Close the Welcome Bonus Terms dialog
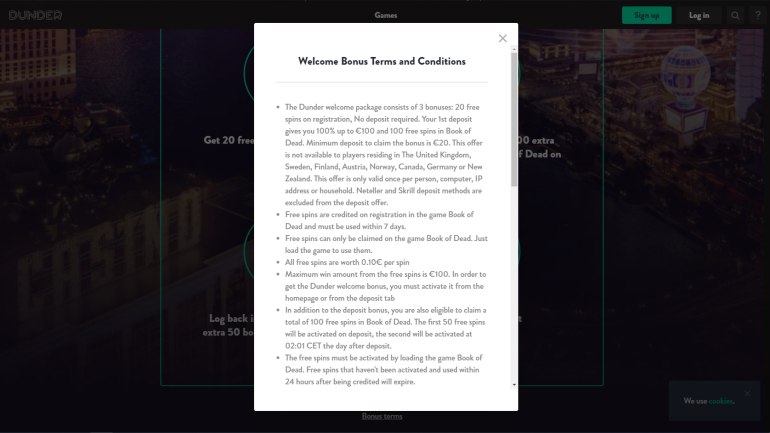The image size is (770, 433). [x=502, y=38]
